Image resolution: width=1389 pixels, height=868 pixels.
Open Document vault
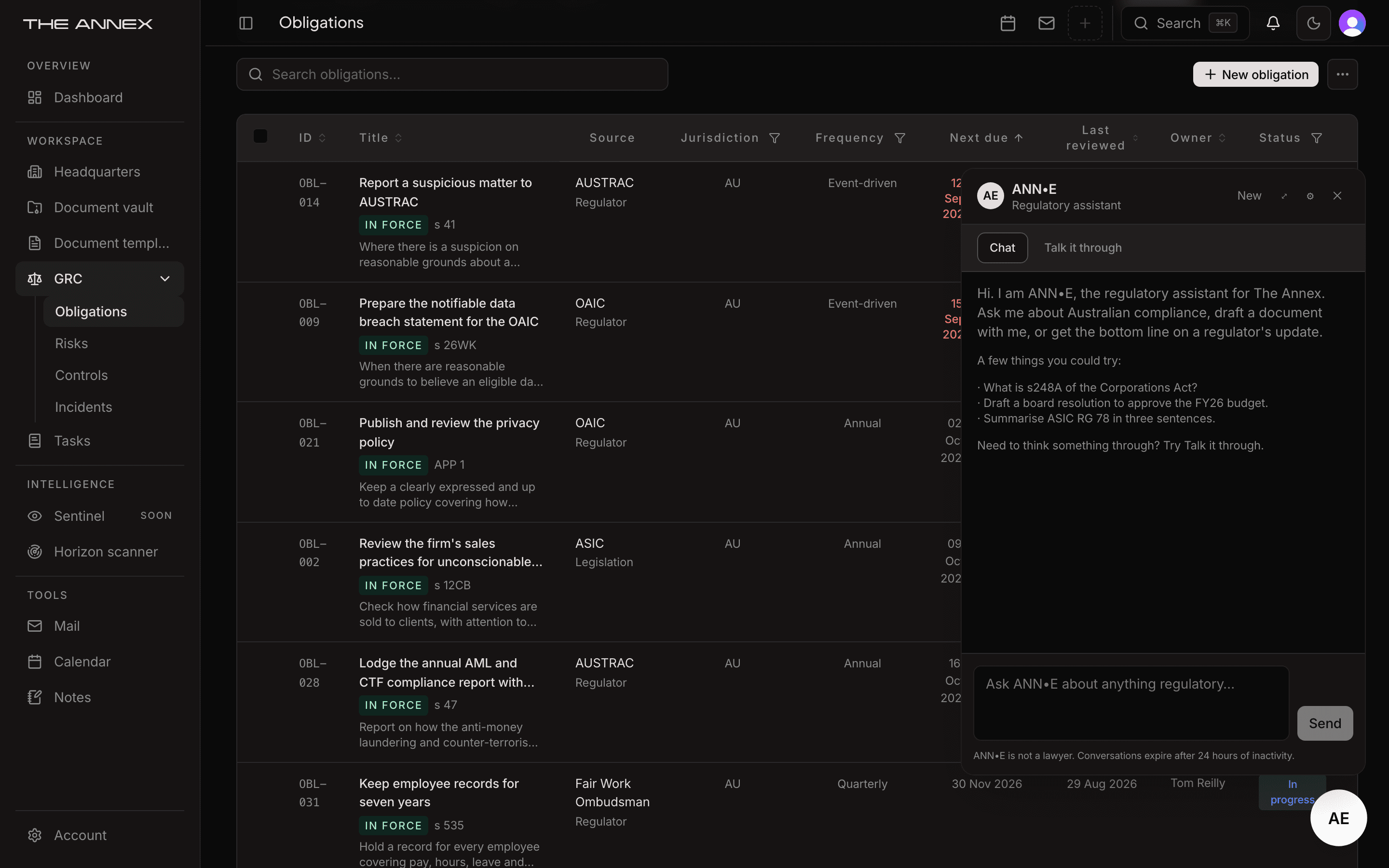click(100, 207)
